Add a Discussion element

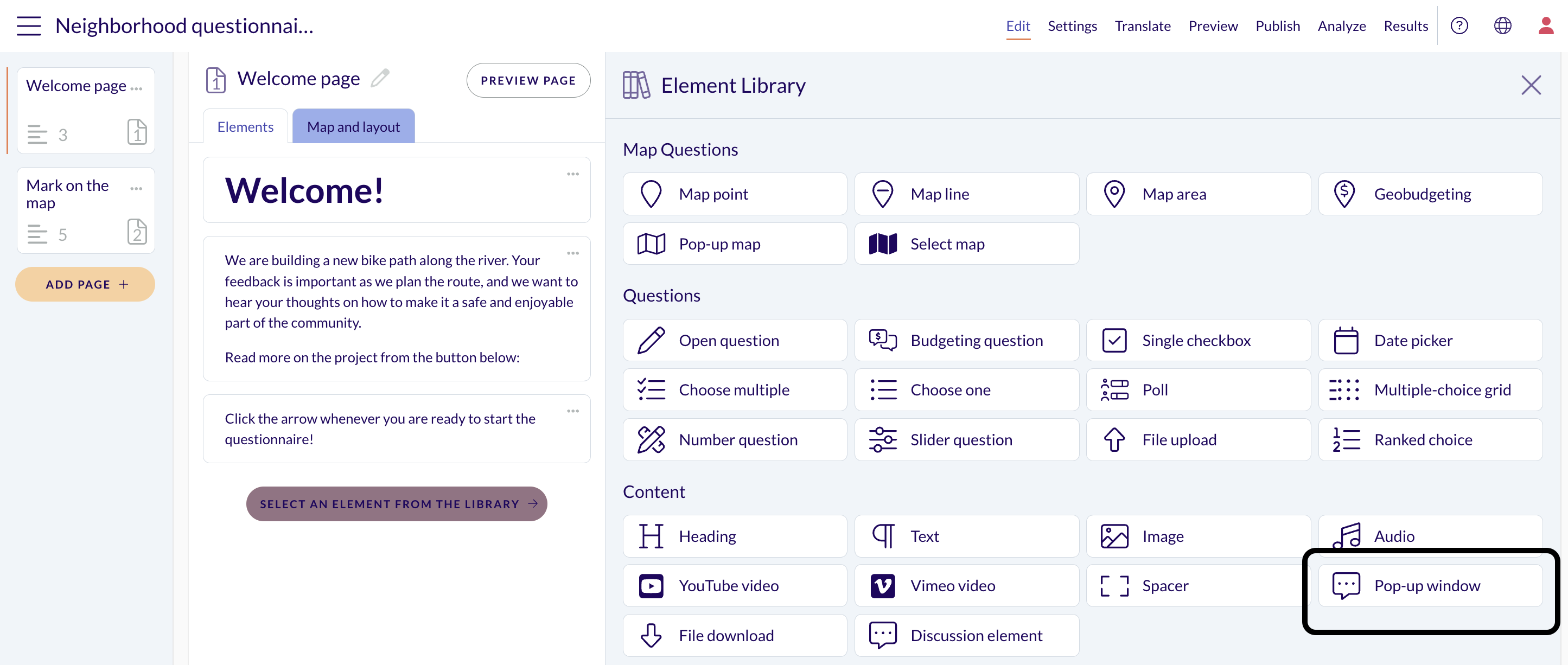[x=967, y=636]
